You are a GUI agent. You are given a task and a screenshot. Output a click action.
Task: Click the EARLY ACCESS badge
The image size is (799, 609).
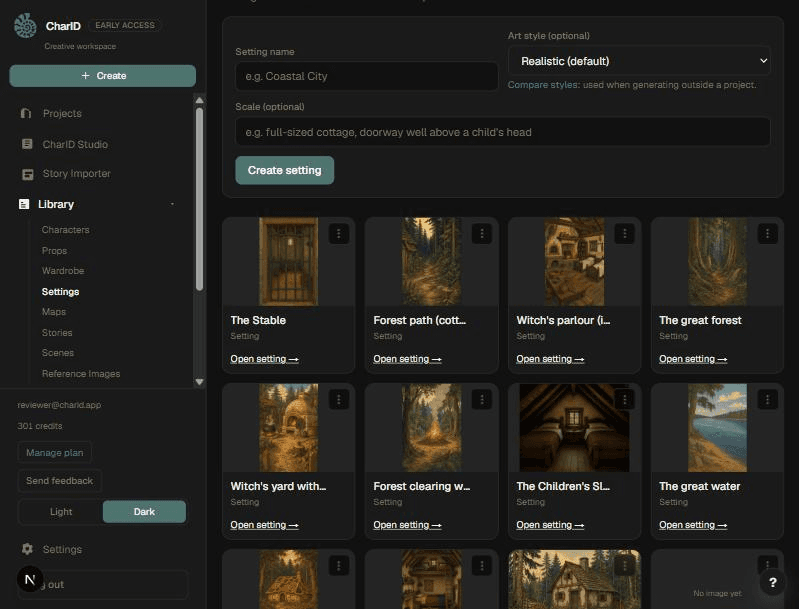coord(125,25)
